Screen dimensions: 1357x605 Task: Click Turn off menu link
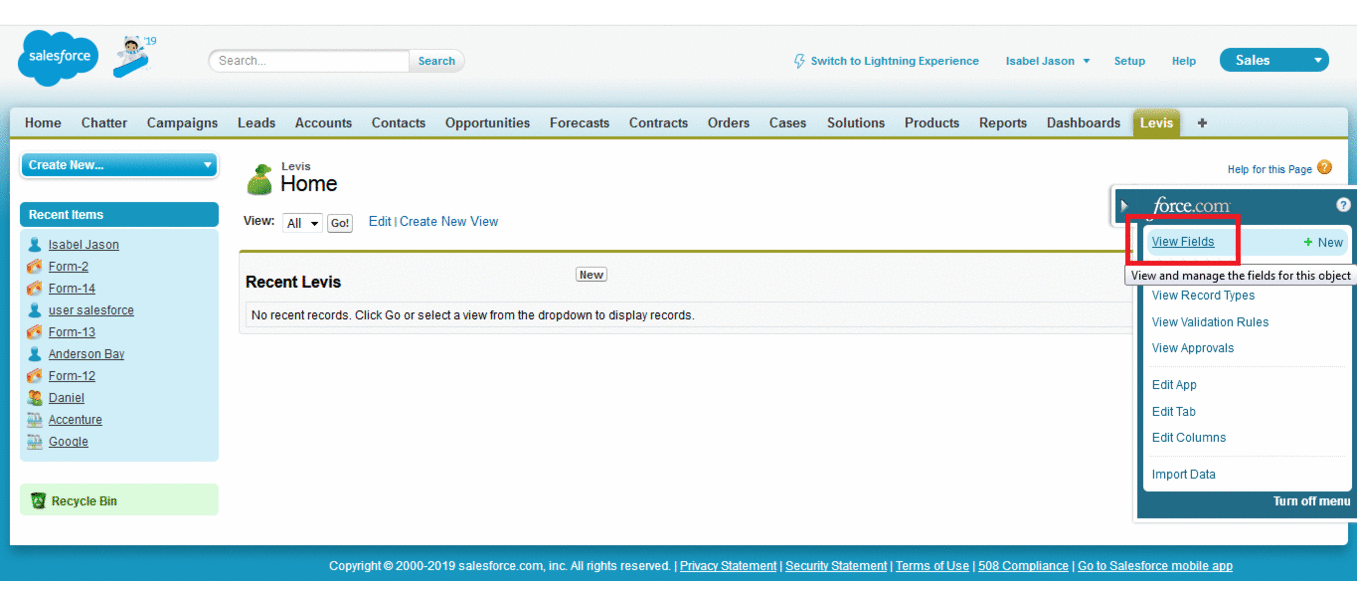tap(1311, 501)
